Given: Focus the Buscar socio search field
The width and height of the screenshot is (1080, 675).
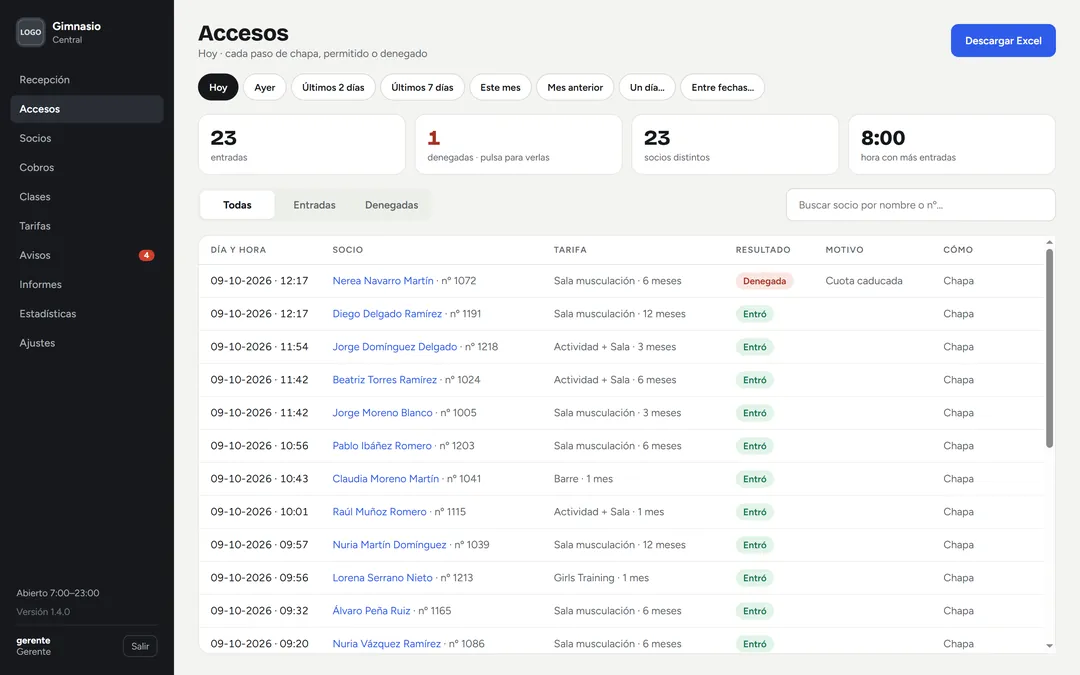Looking at the screenshot, I should pos(920,205).
